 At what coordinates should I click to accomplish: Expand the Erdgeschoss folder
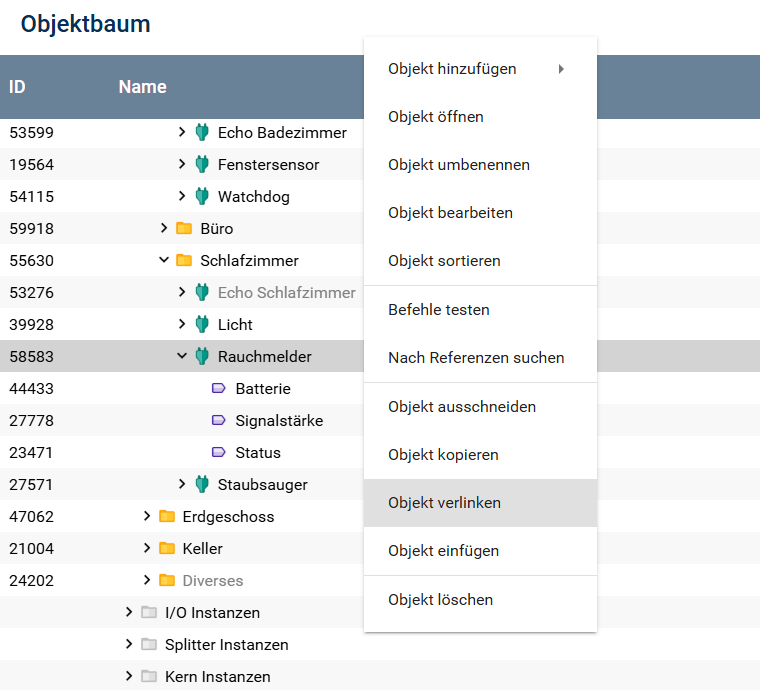pos(147,516)
